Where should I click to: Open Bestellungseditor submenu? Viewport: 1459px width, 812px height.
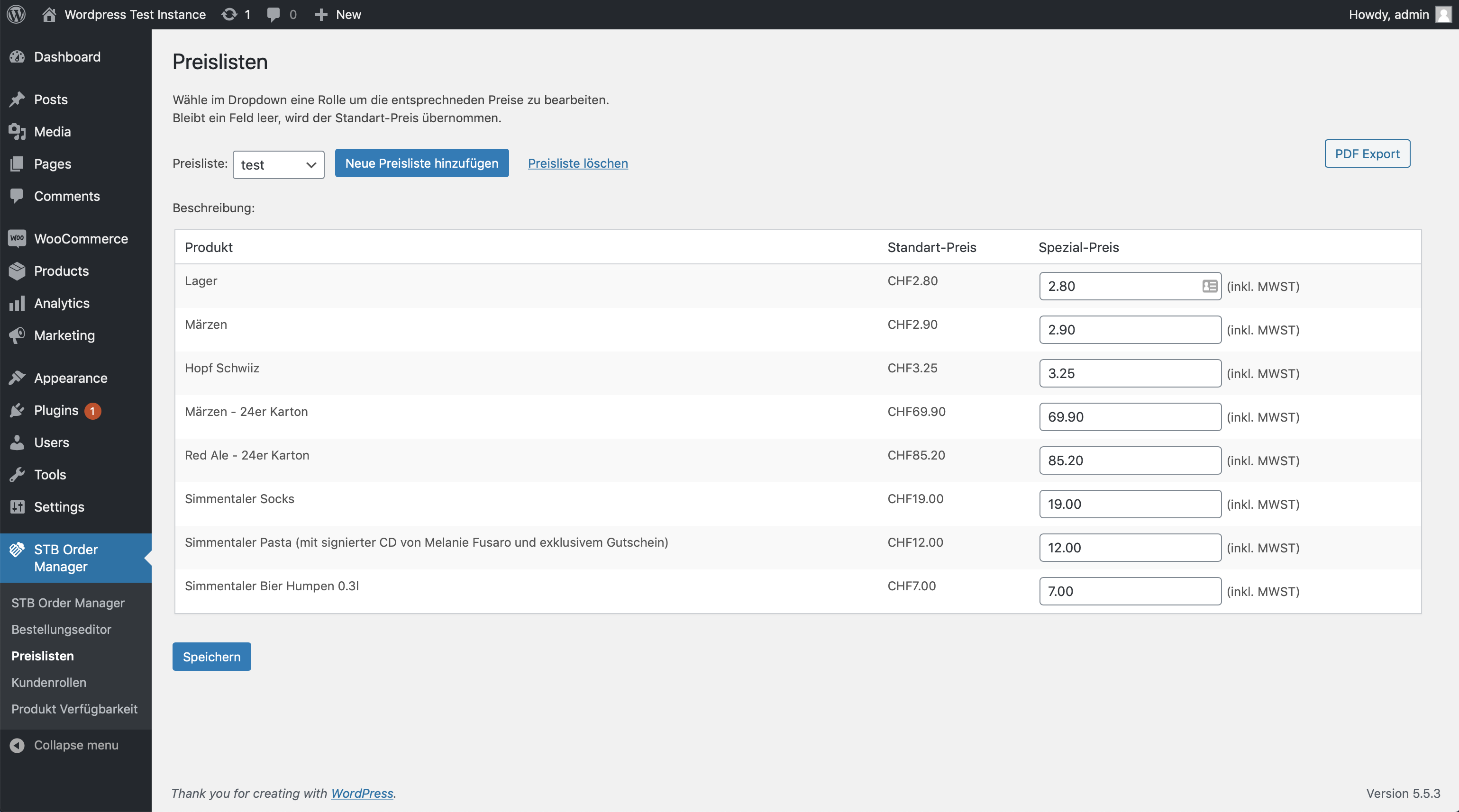61,629
